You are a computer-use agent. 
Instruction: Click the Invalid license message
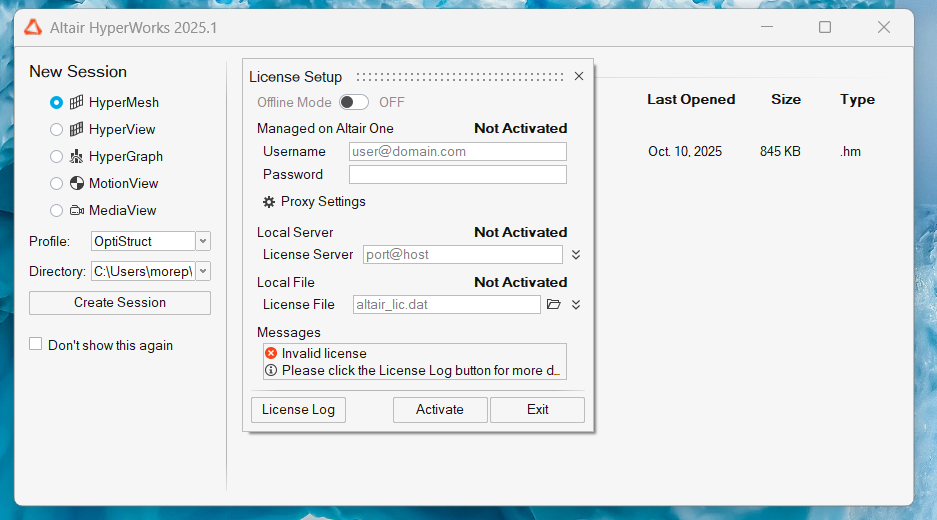(x=324, y=353)
